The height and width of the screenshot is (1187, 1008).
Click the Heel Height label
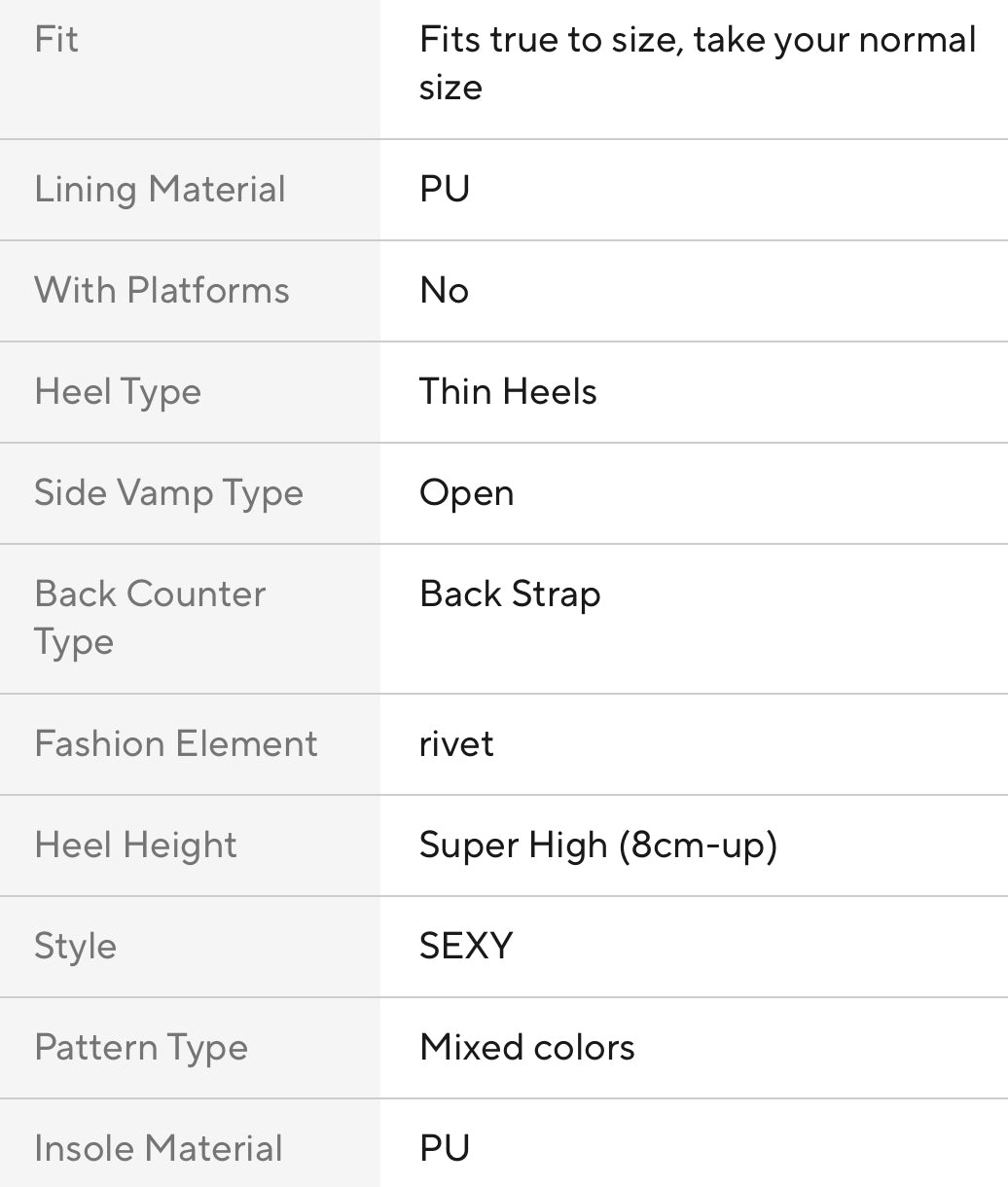[x=135, y=845]
